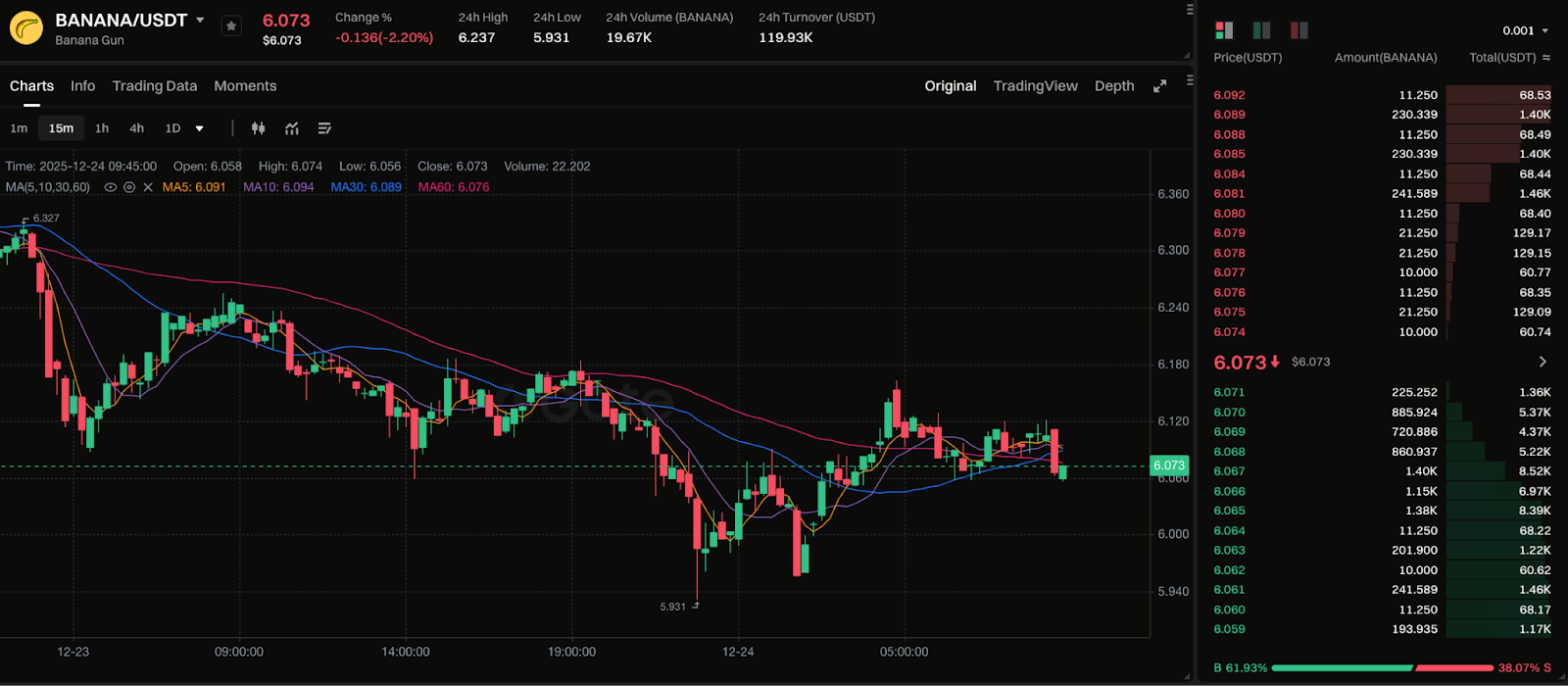Screen dimensions: 1568x686
Task: Switch to Depth chart view
Action: [1114, 86]
